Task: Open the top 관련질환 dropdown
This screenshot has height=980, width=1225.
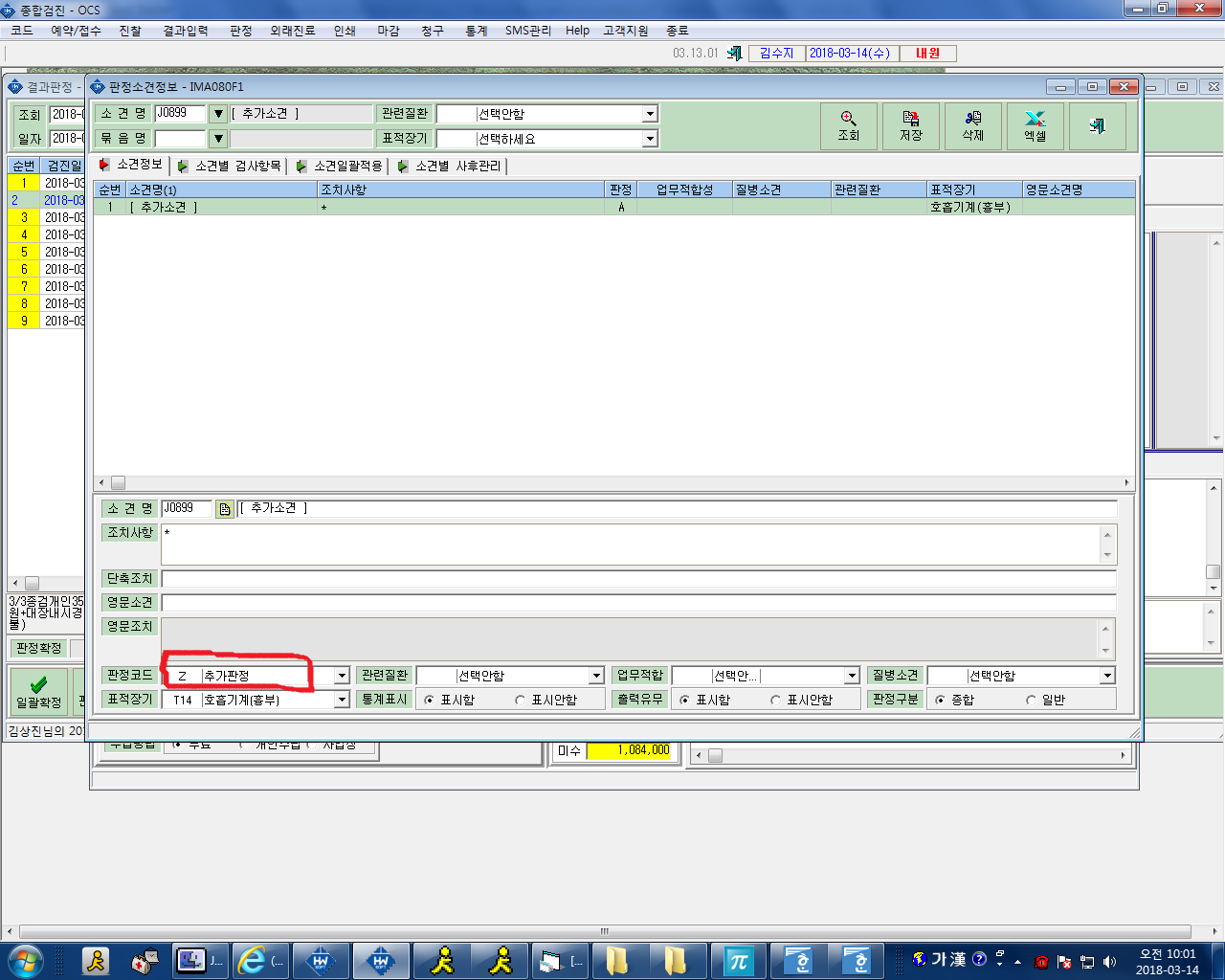Action: (650, 114)
